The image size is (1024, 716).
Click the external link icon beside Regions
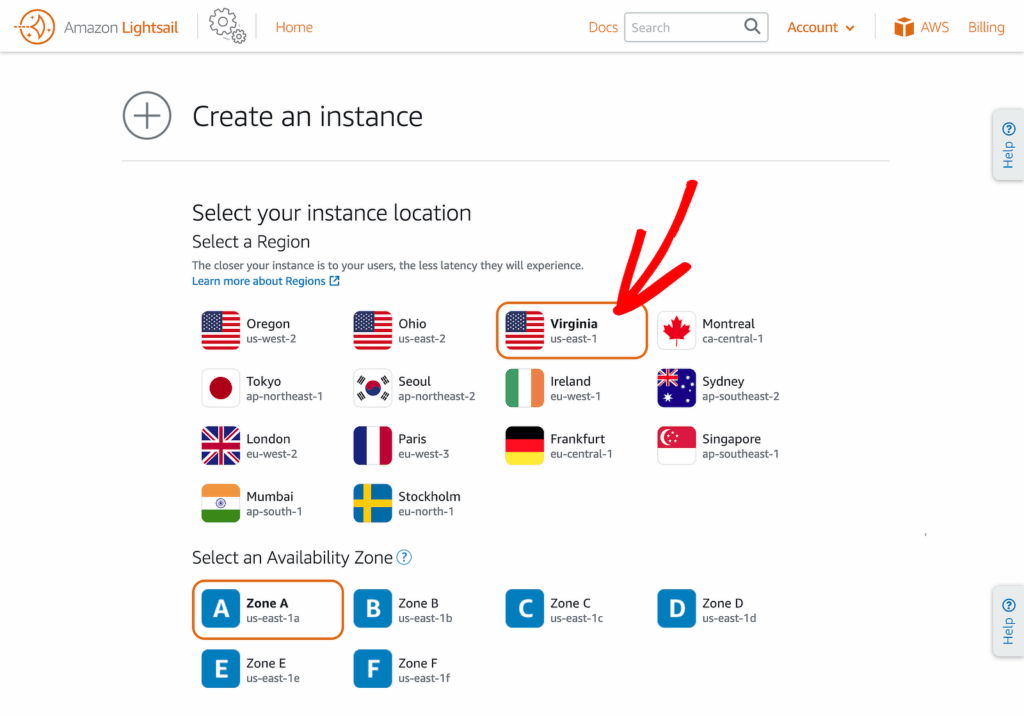click(334, 281)
